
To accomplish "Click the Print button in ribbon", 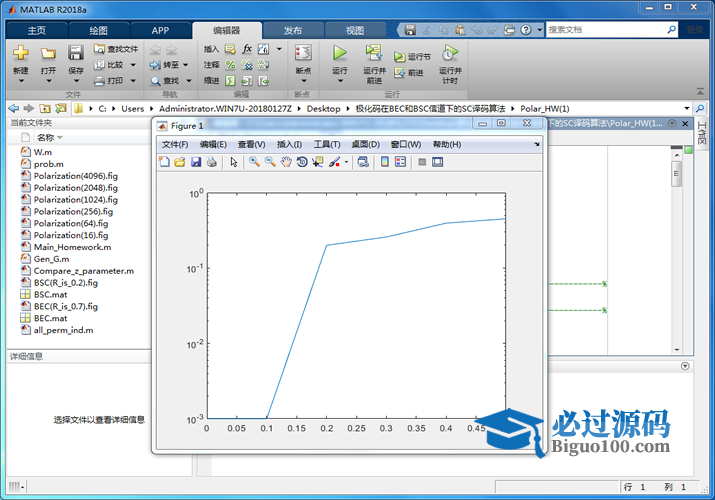I will [109, 81].
